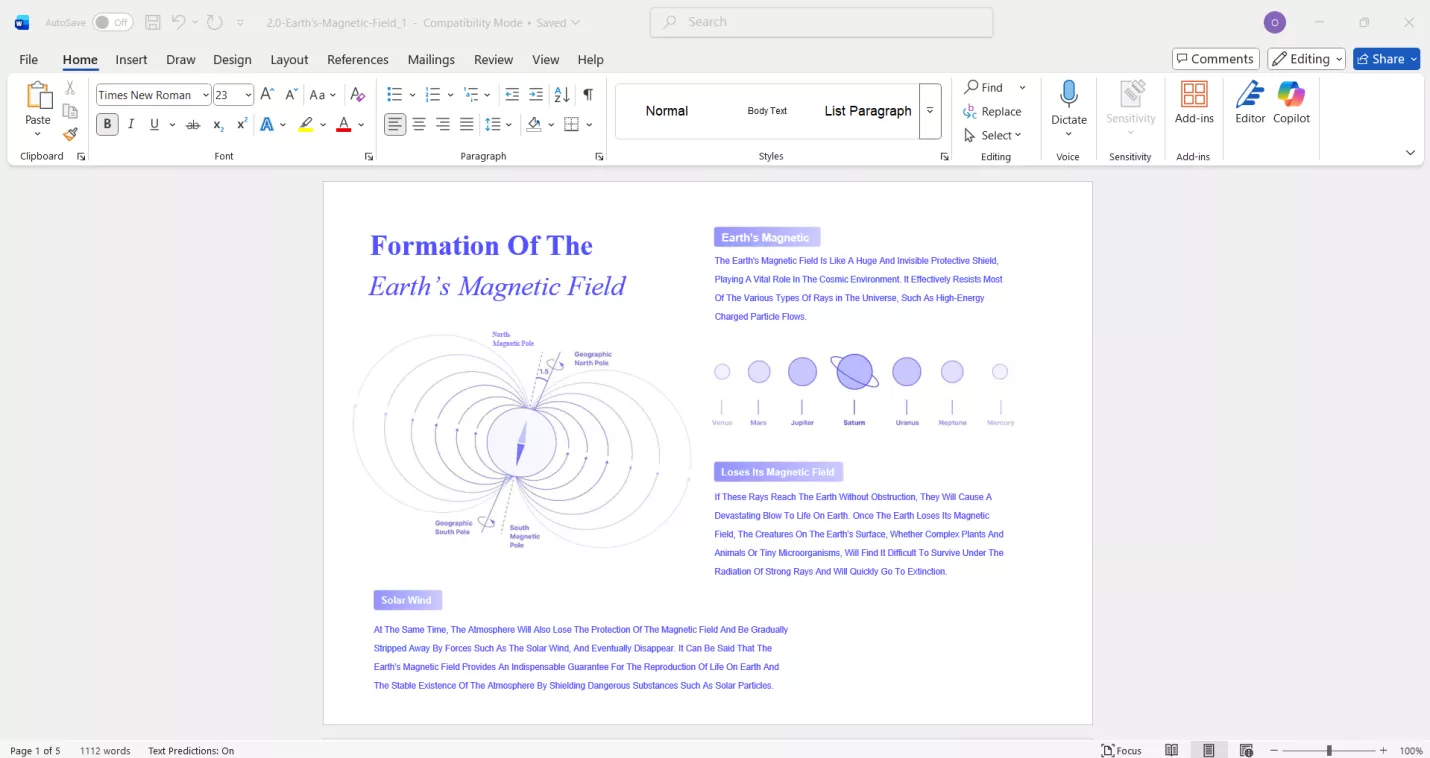Open the Editor proofing tool
Screen dimensions: 1430x758
click(1250, 103)
